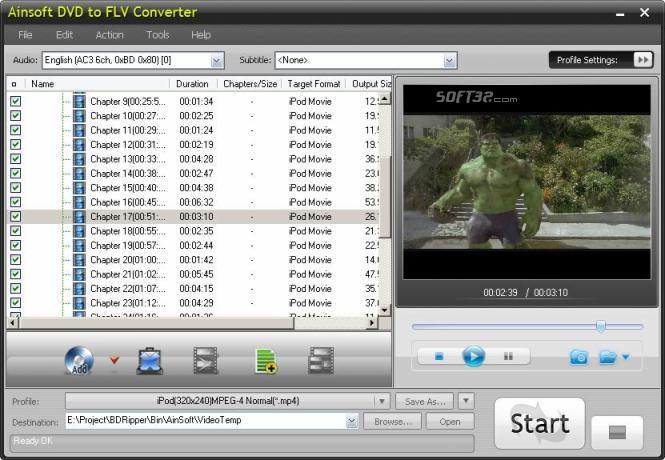Open the red arrow dropdown beside Add
The height and width of the screenshot is (460, 665).
coord(114,361)
